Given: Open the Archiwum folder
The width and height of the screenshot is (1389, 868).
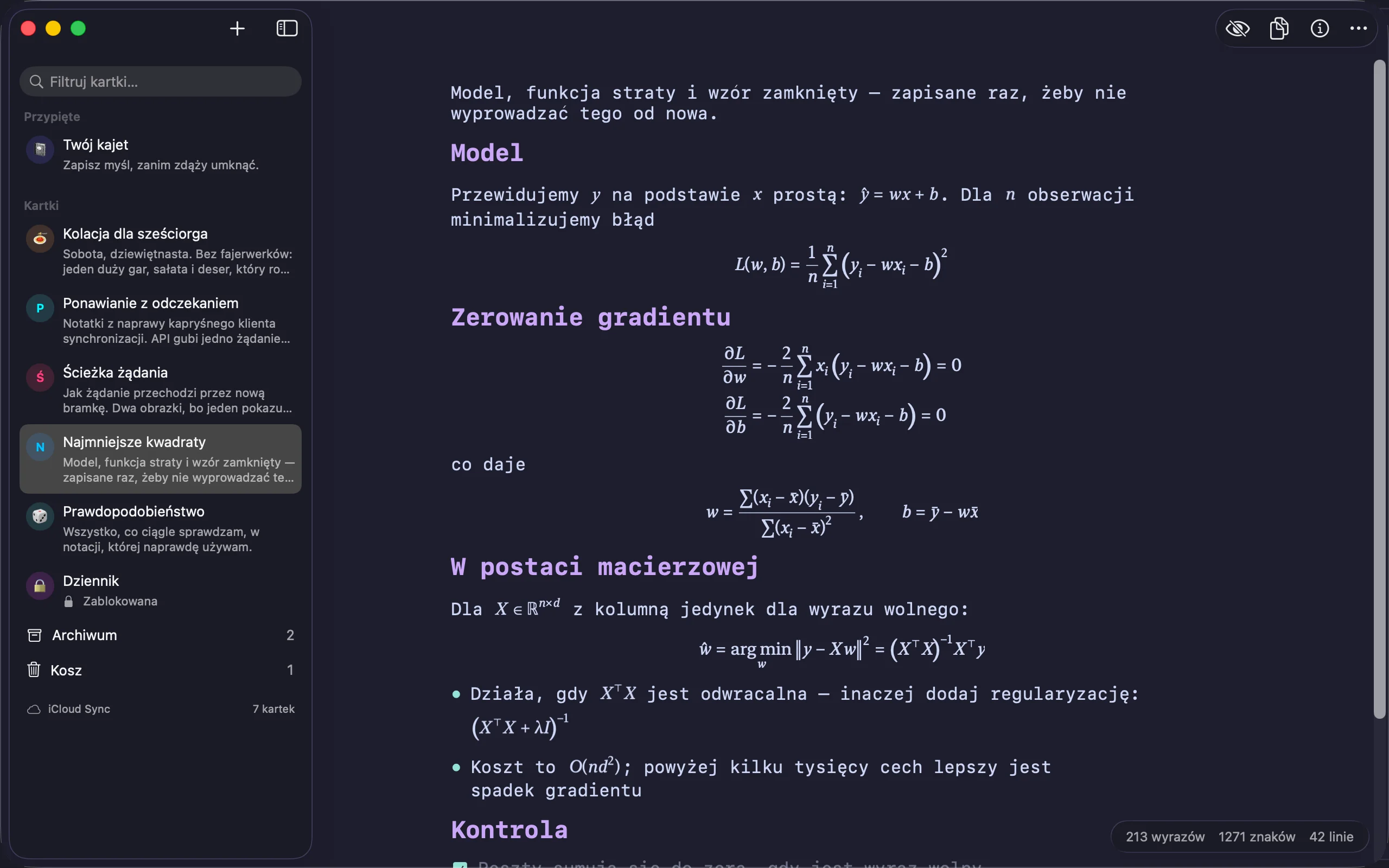Looking at the screenshot, I should 160,635.
